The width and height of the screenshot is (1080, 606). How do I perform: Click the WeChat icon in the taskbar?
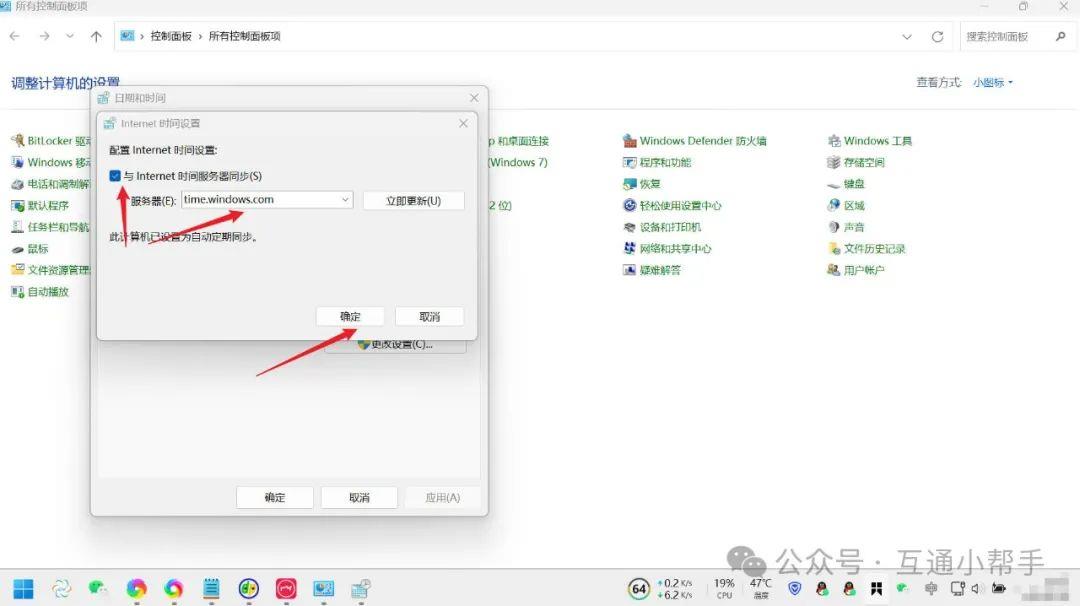[98, 589]
